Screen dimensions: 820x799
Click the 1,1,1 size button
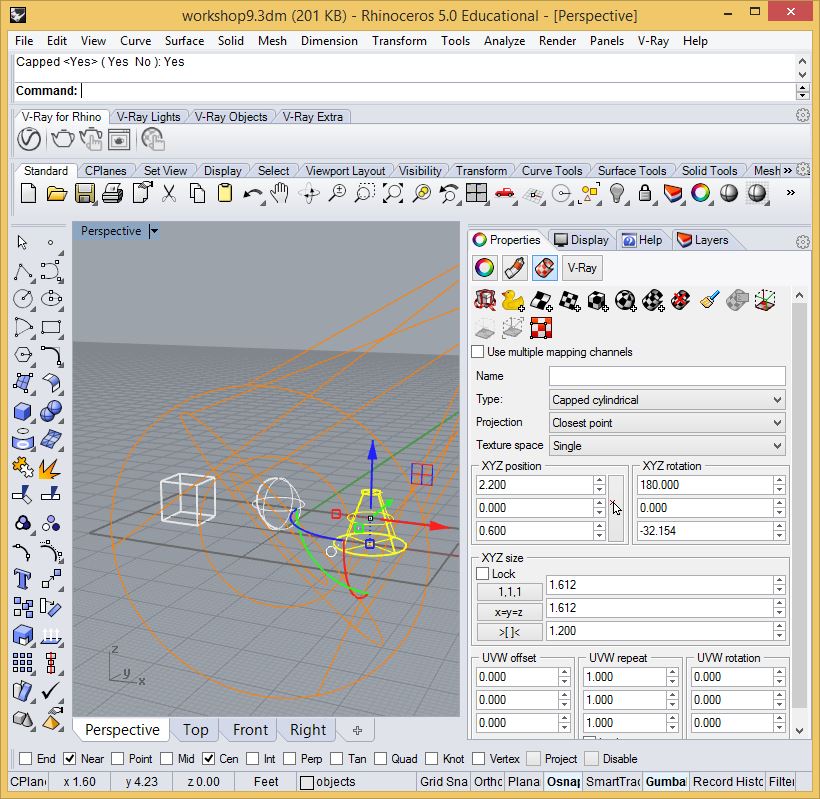(x=509, y=591)
